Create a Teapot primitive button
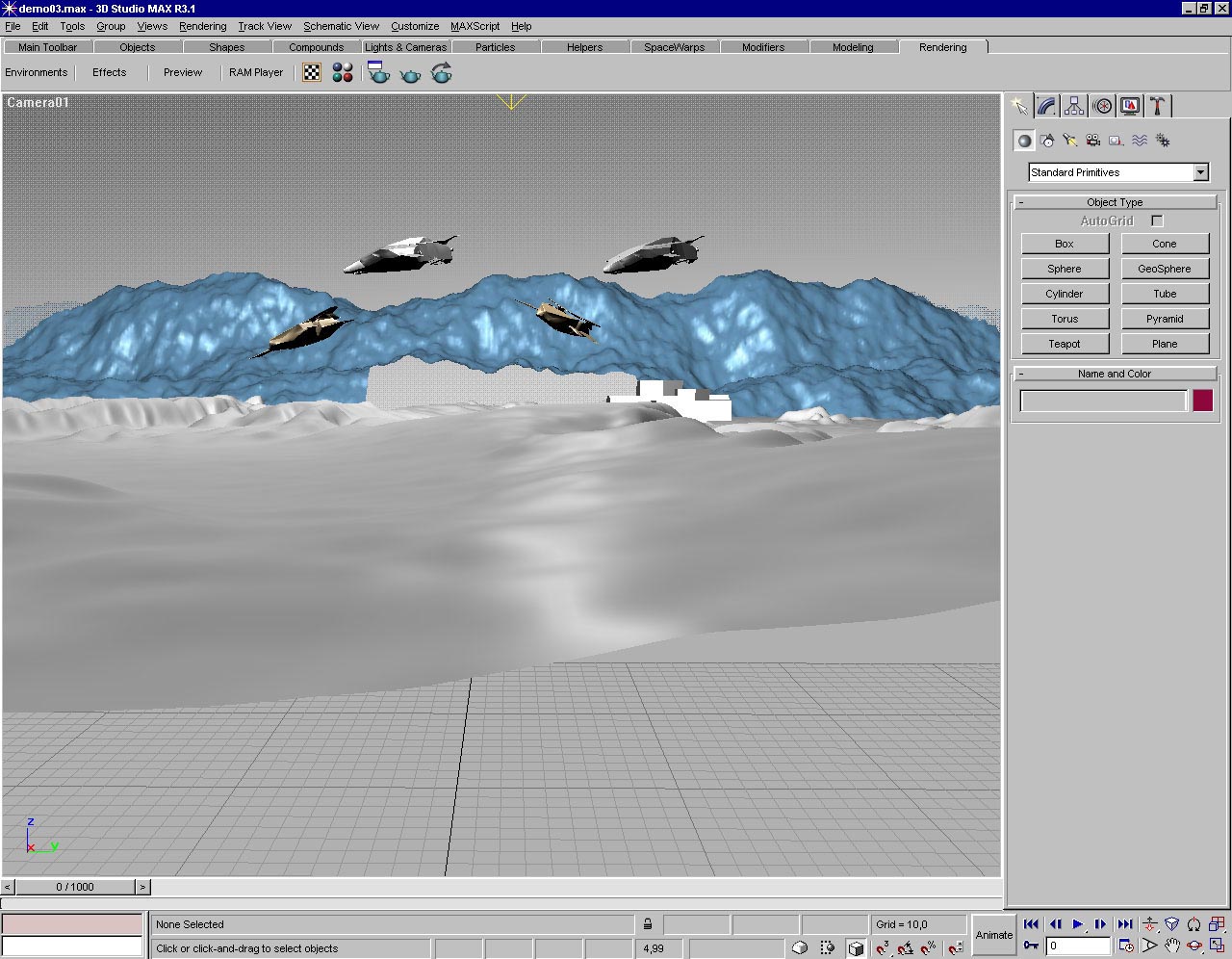The width and height of the screenshot is (1232, 959). pyautogui.click(x=1065, y=344)
